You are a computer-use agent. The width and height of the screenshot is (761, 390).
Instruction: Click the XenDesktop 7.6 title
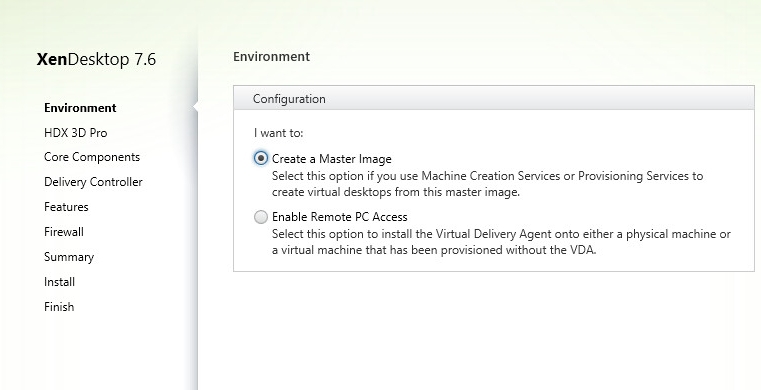coord(96,59)
